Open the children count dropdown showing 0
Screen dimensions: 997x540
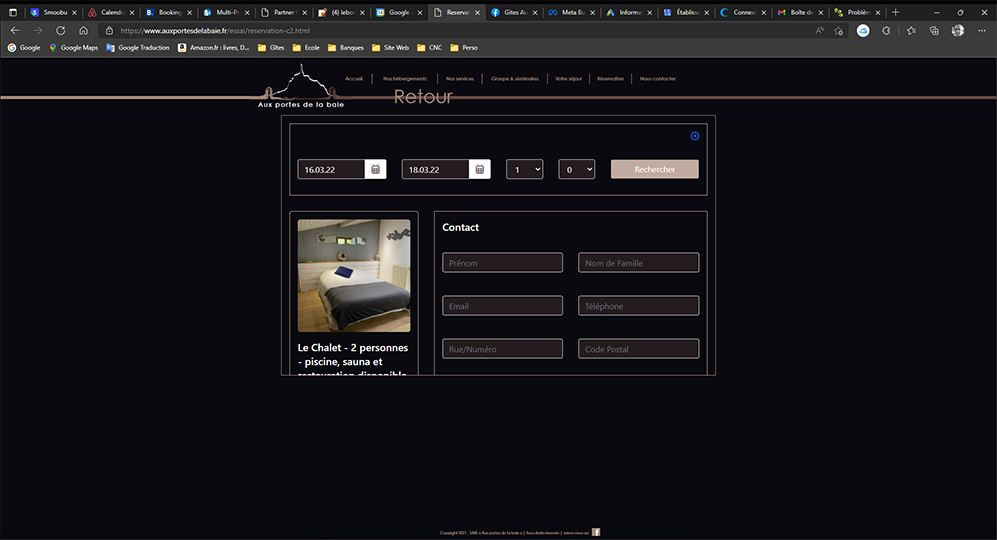577,169
